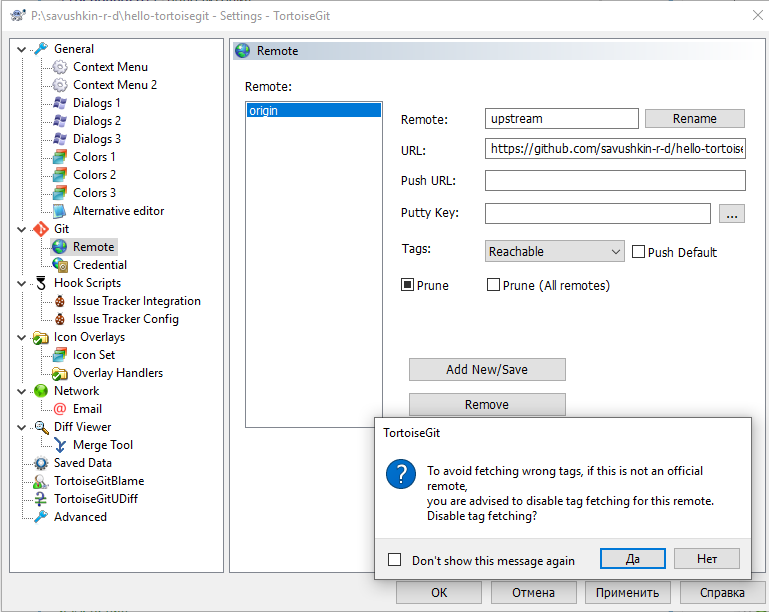Click the Dialogs 1 windows icon

pyautogui.click(x=60, y=103)
